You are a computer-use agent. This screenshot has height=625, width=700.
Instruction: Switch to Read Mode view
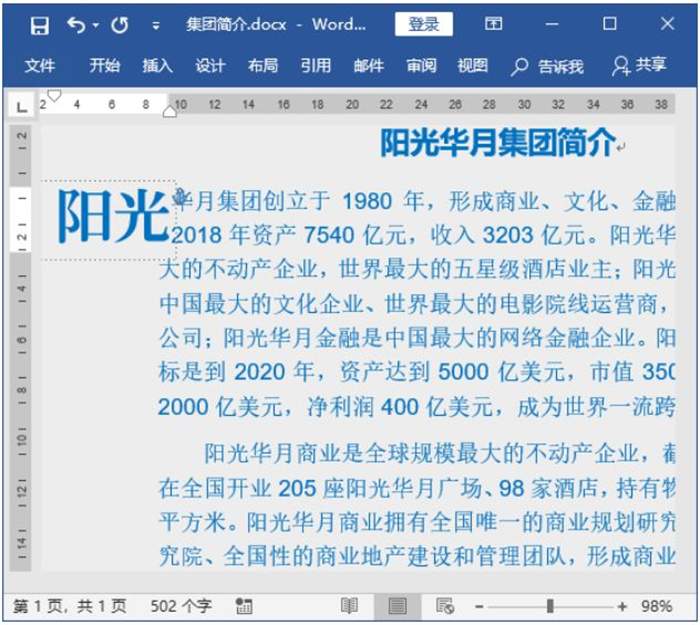[349, 606]
